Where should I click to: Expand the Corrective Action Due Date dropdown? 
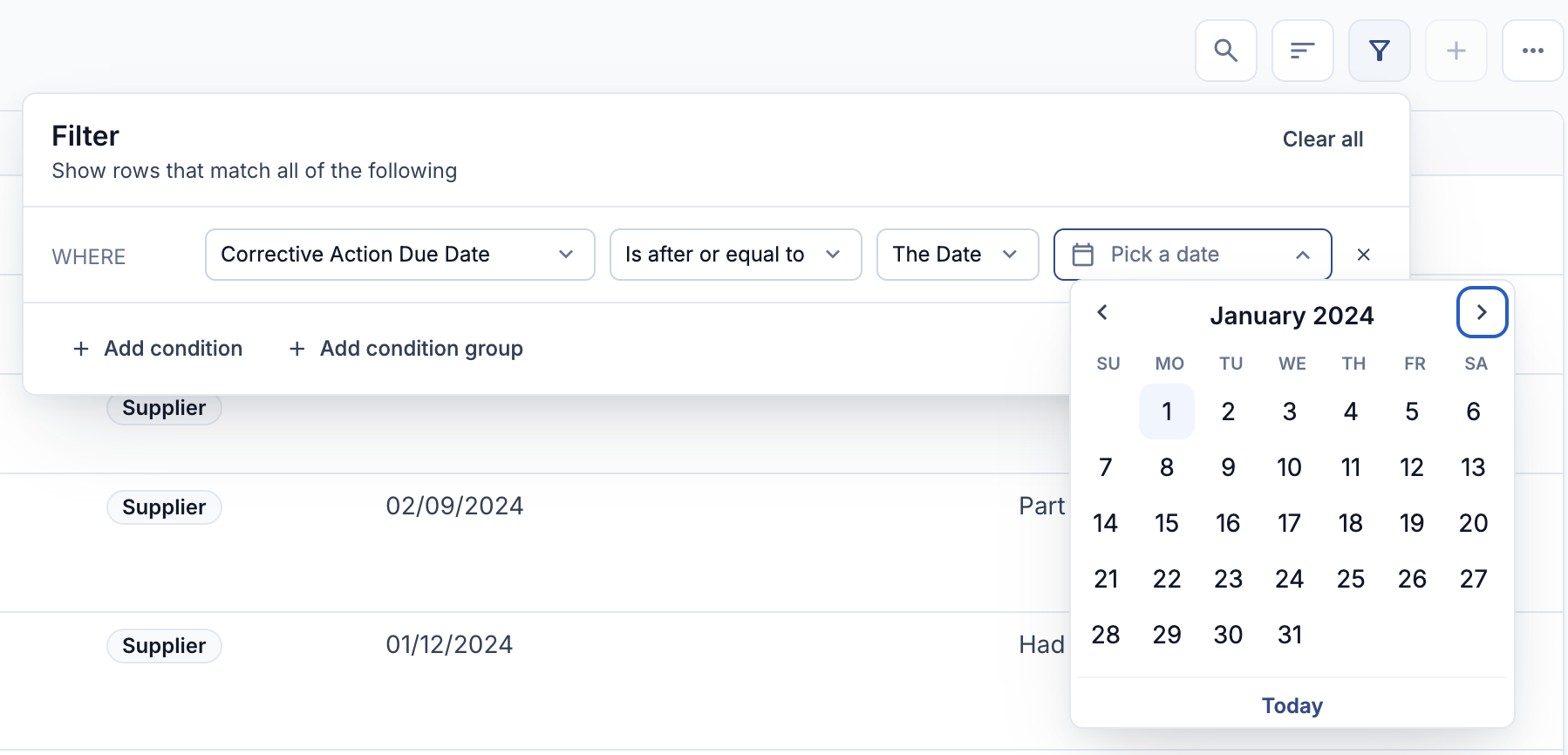pyautogui.click(x=400, y=255)
